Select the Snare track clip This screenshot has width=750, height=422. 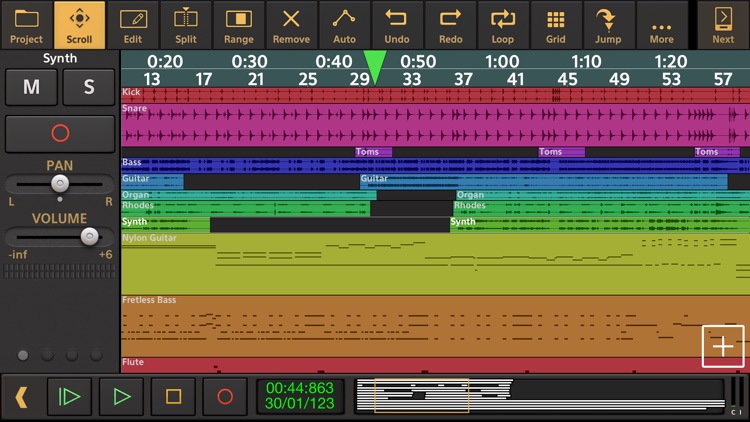pyautogui.click(x=435, y=125)
